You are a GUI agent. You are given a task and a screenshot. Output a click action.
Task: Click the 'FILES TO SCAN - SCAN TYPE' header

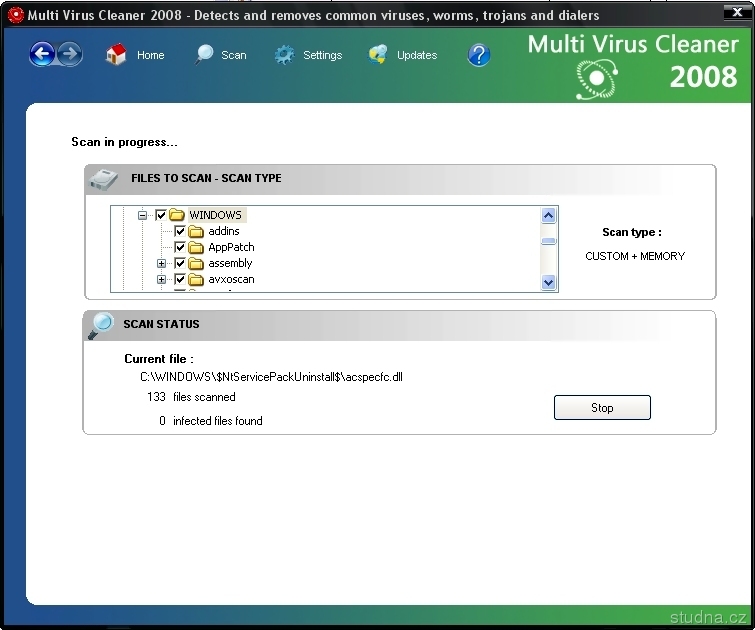(206, 178)
